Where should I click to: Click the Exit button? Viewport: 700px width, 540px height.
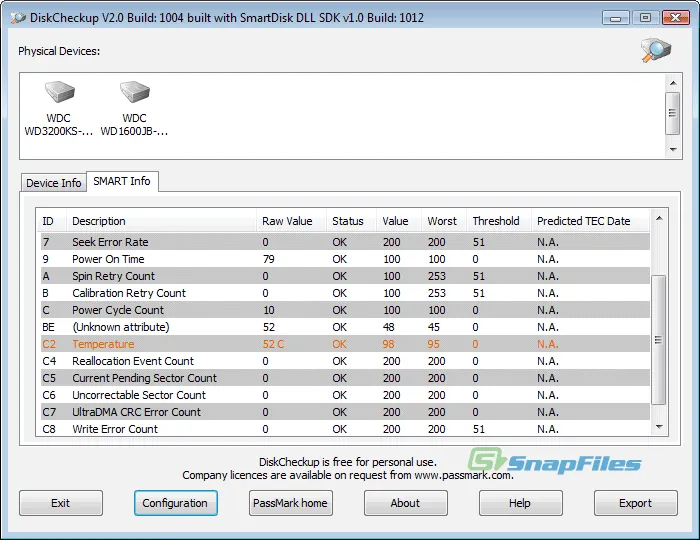[x=61, y=503]
